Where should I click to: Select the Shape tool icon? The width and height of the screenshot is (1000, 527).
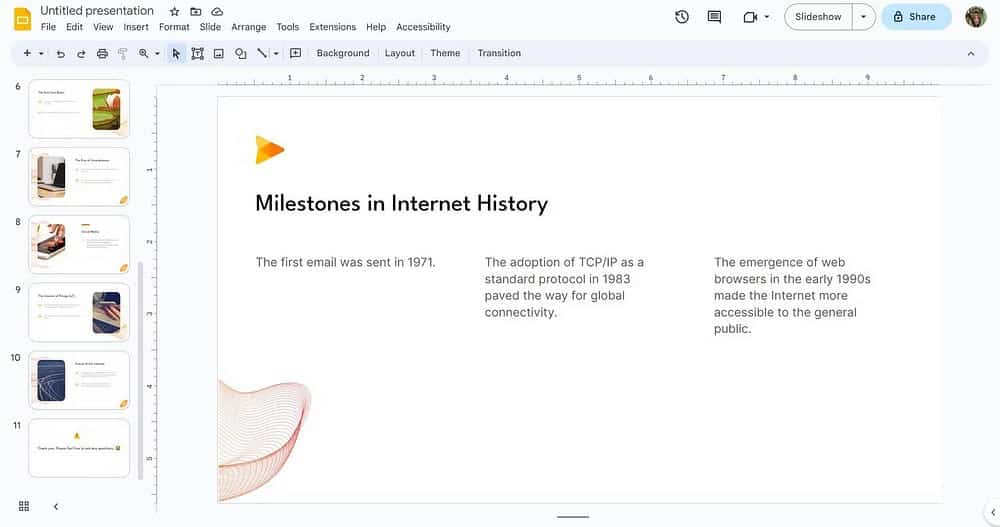[240, 53]
